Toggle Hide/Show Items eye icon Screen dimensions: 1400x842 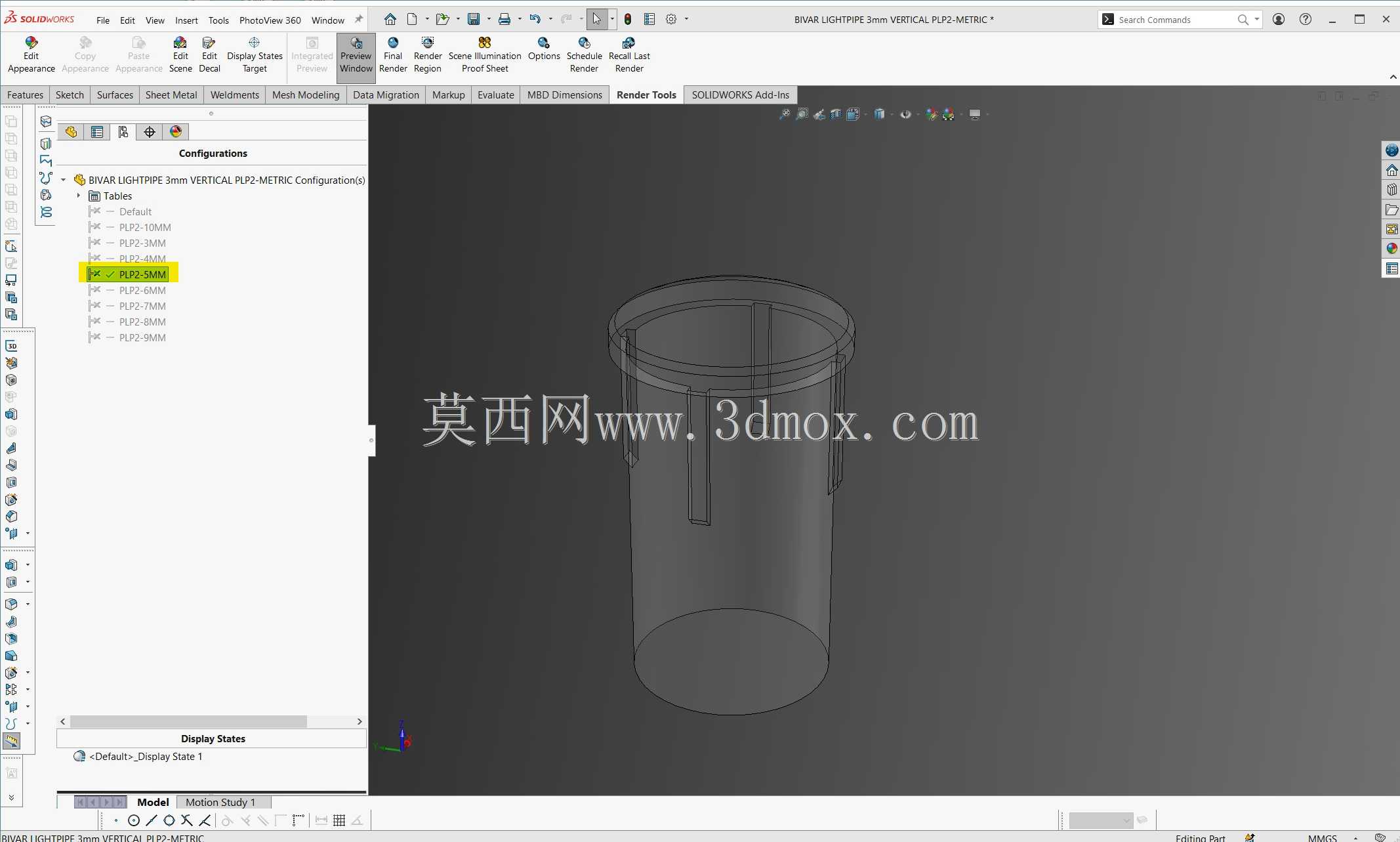tap(905, 114)
